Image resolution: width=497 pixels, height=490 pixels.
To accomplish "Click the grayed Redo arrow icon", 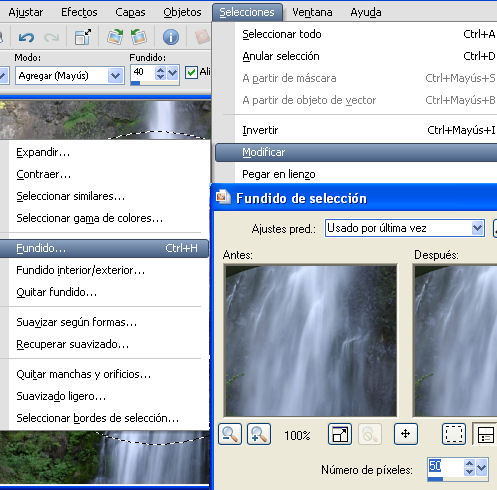I will (x=52, y=37).
